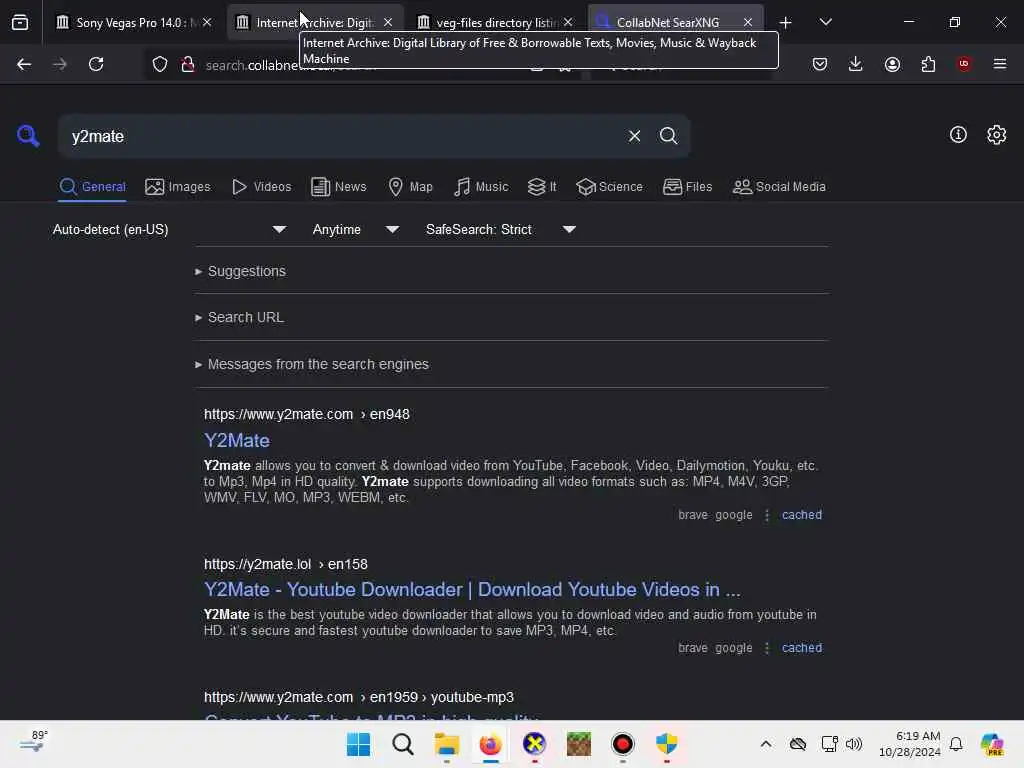Open the Y2Mate result title link

[236, 440]
